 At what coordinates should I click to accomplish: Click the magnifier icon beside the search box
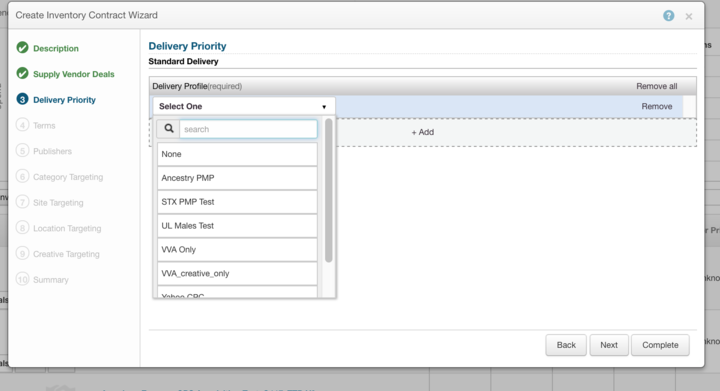(169, 129)
